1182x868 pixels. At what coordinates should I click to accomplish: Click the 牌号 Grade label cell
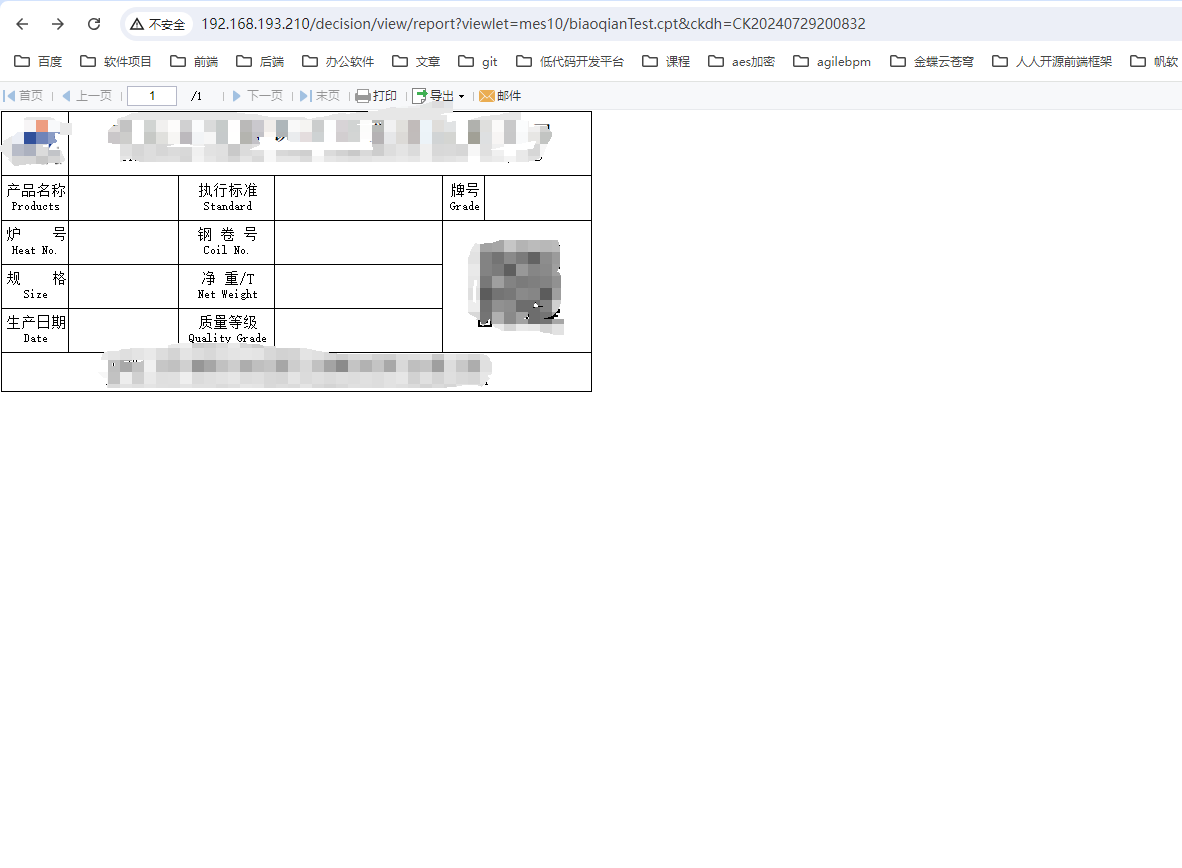pyautogui.click(x=464, y=198)
